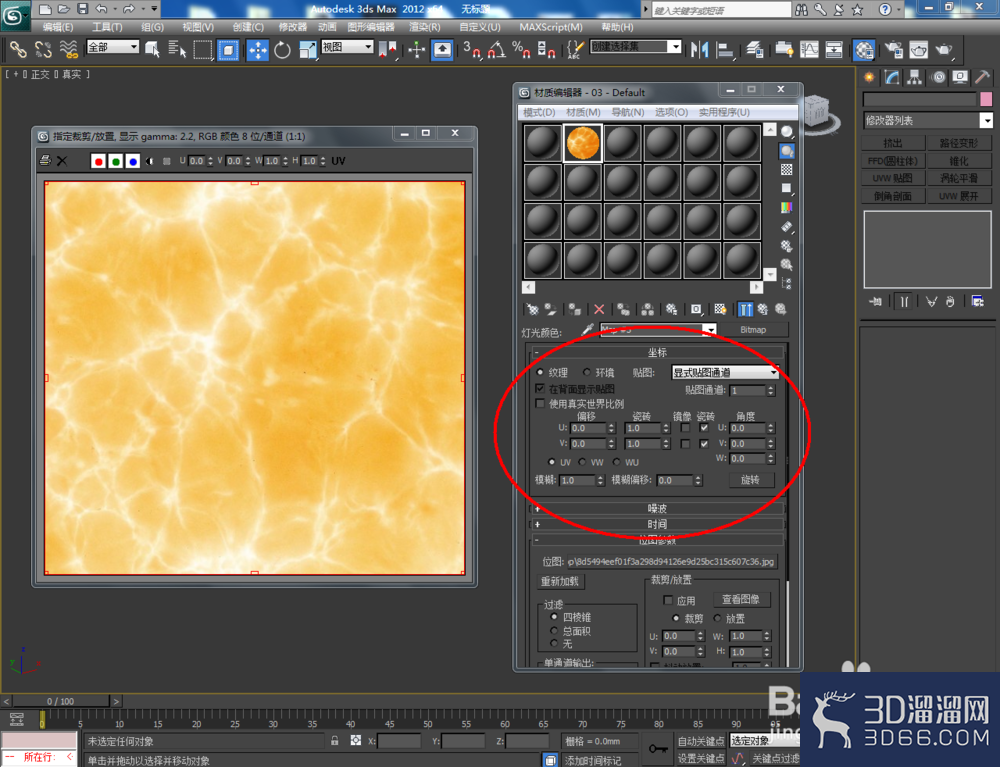
Task: Open 图形编辑器 menu
Action: pos(371,27)
